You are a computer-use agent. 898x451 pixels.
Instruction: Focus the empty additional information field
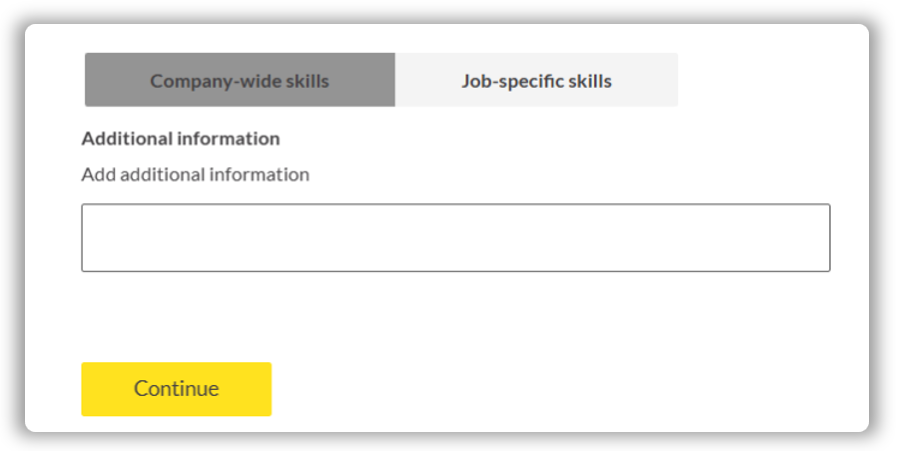456,237
